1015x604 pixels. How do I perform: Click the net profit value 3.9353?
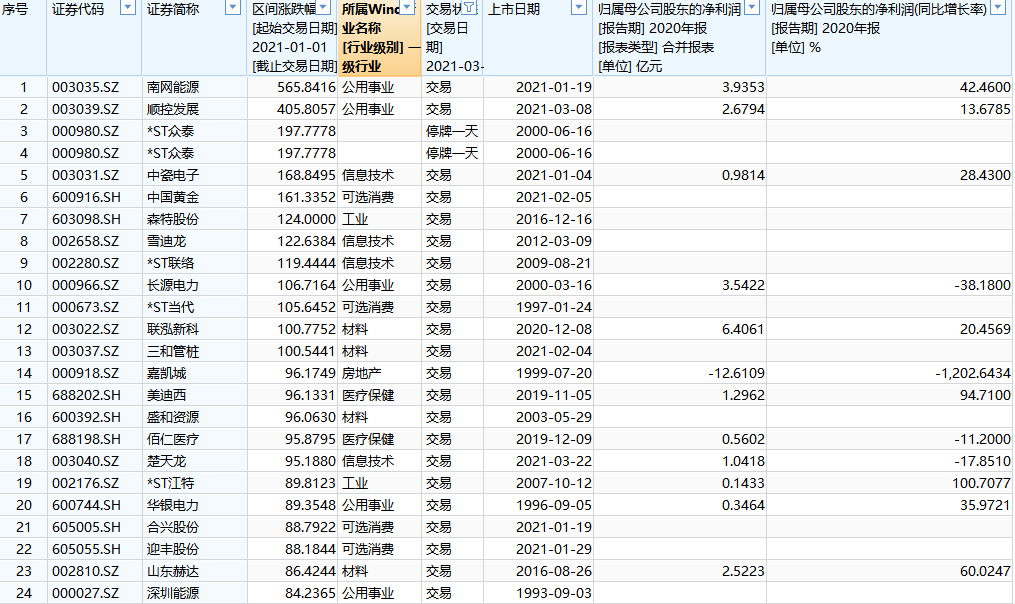(x=743, y=87)
